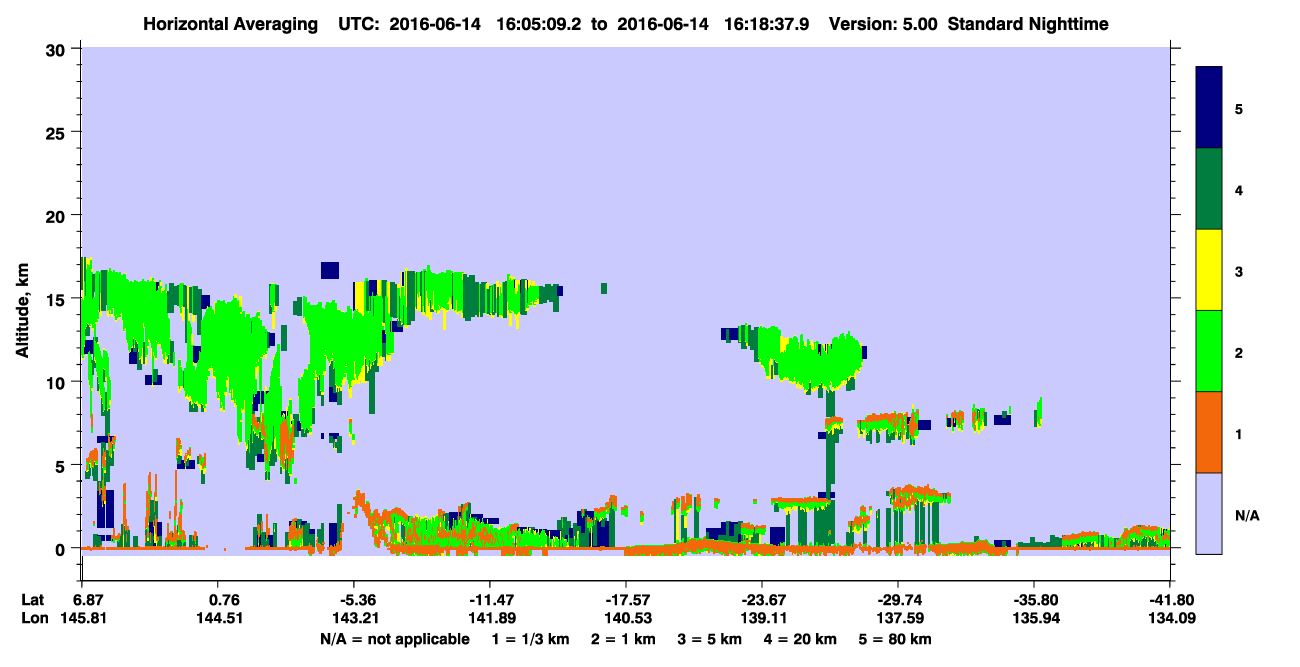Click the dark blue level 5 color swatch
The height and width of the screenshot is (667, 1300).
[1209, 108]
